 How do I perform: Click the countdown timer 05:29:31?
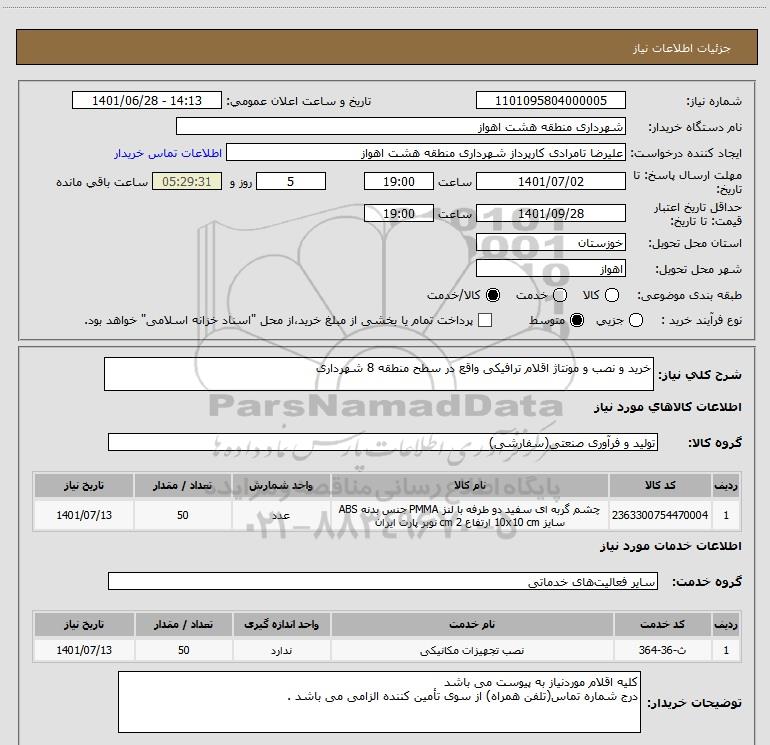click(x=187, y=181)
